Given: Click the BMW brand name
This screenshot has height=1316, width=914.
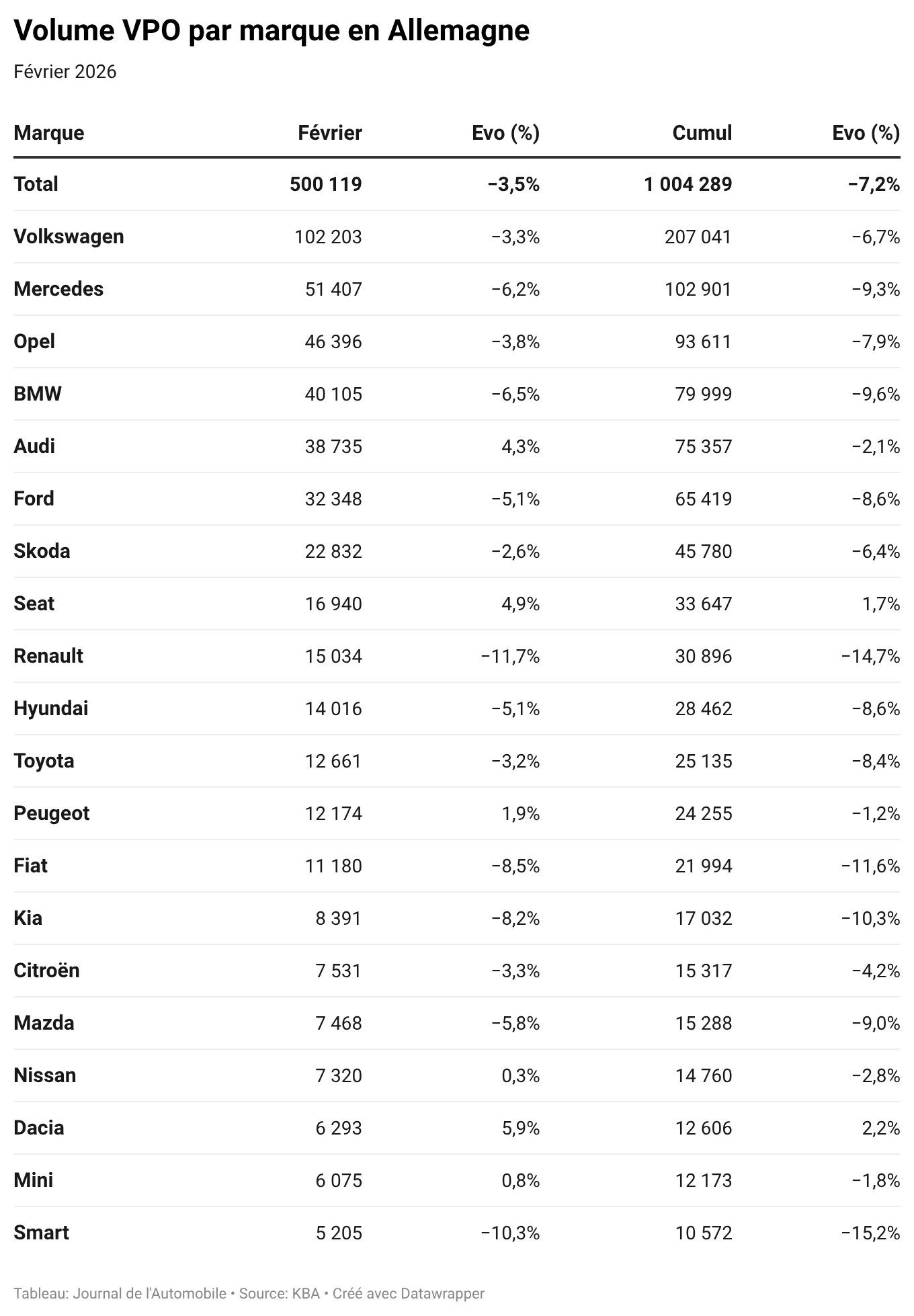Looking at the screenshot, I should [x=38, y=394].
